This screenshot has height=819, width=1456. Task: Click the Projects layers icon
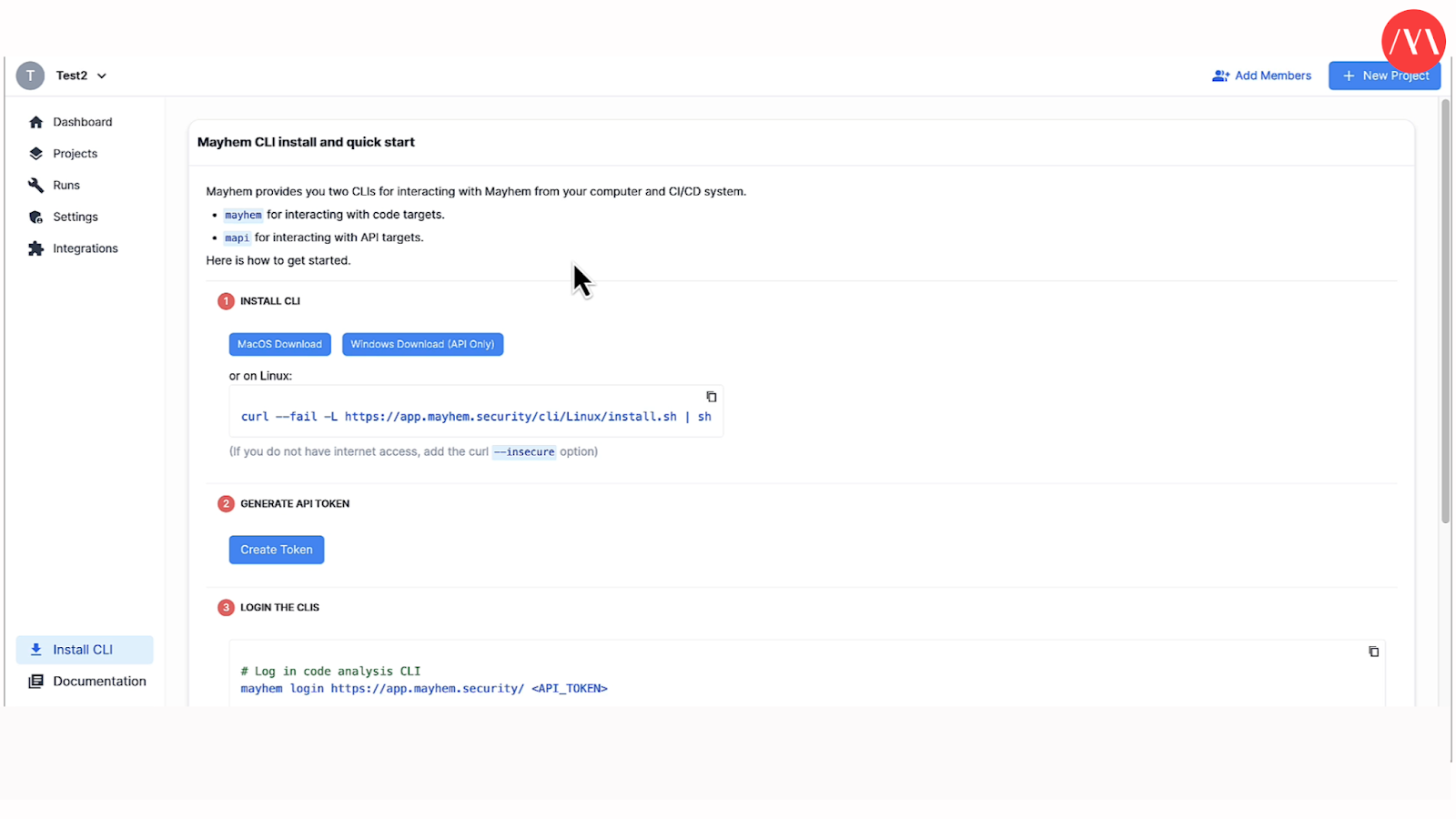[x=35, y=154]
